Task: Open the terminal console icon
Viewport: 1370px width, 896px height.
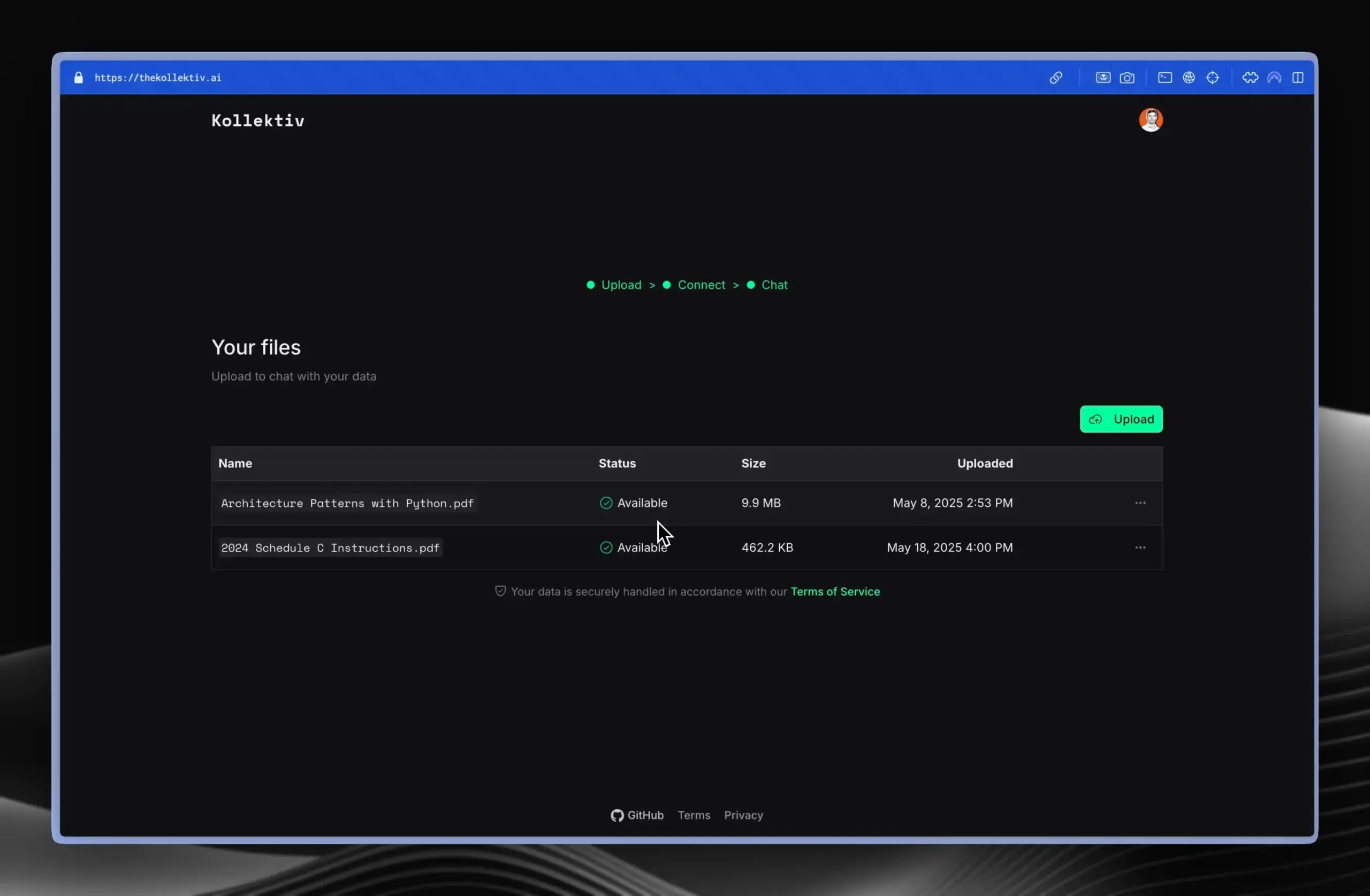Action: [1164, 78]
